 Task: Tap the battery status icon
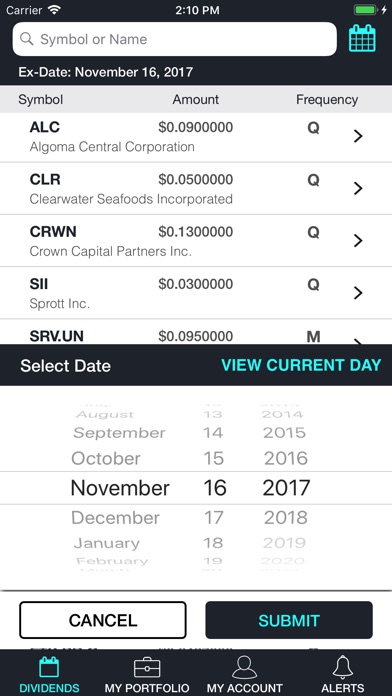click(x=366, y=10)
